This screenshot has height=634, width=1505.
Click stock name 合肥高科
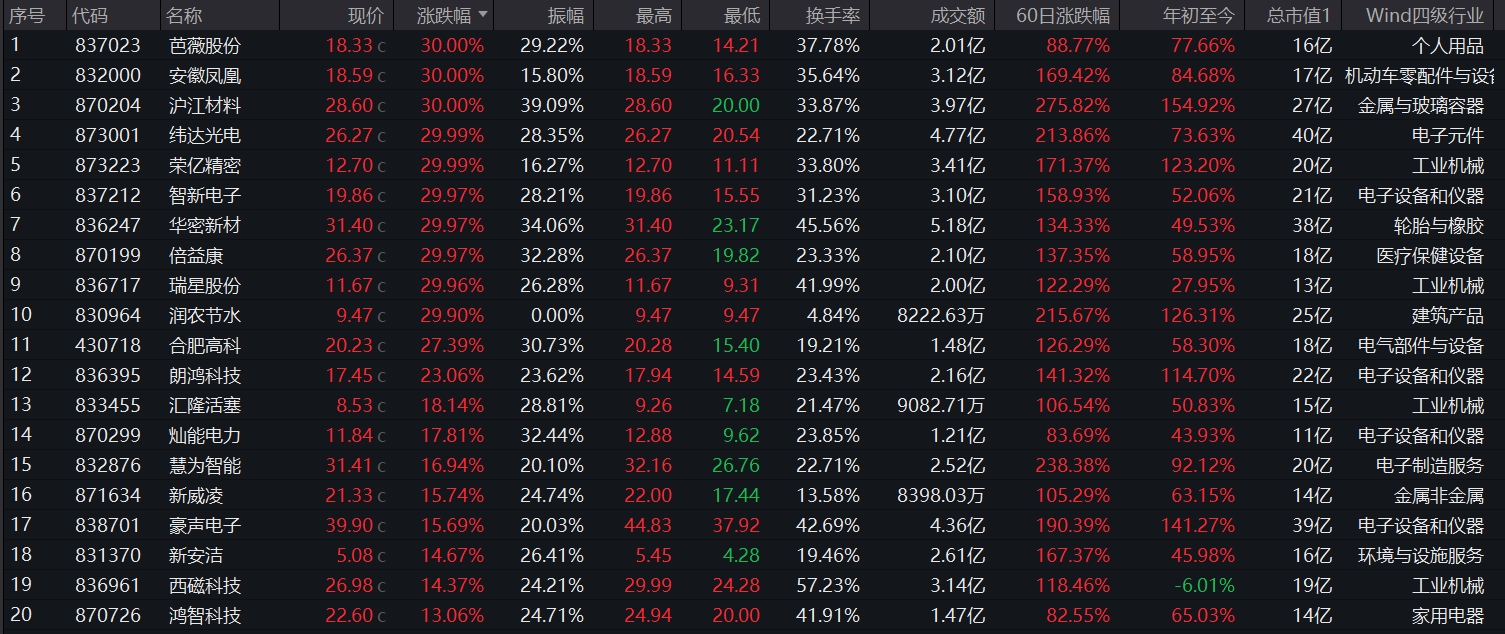(205, 345)
